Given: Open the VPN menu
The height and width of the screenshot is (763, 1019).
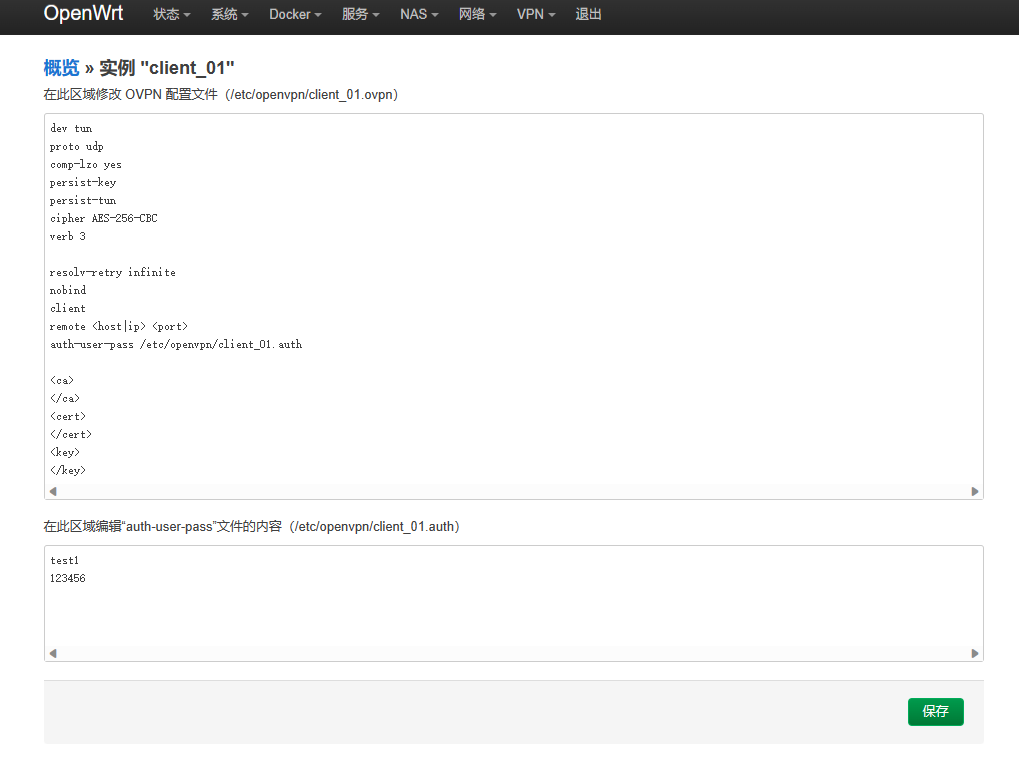Looking at the screenshot, I should coord(535,15).
